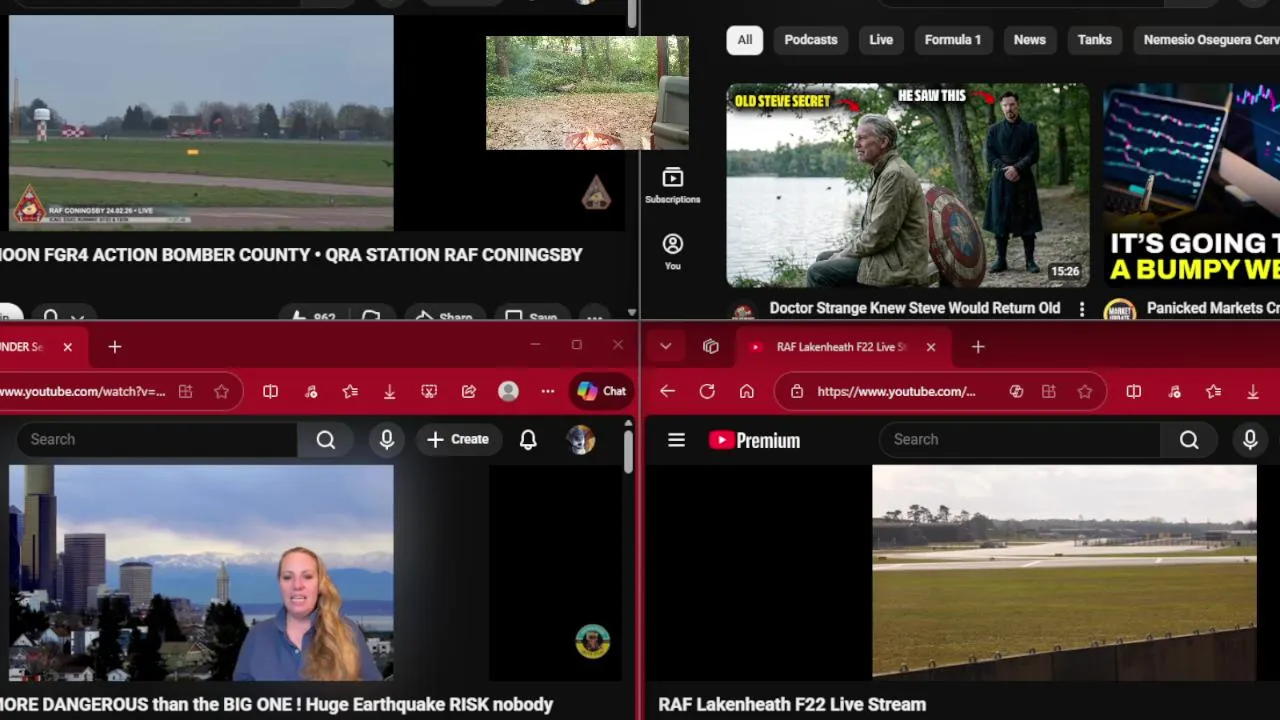Play the RAF Lakenheath F22 live video

(1064, 573)
